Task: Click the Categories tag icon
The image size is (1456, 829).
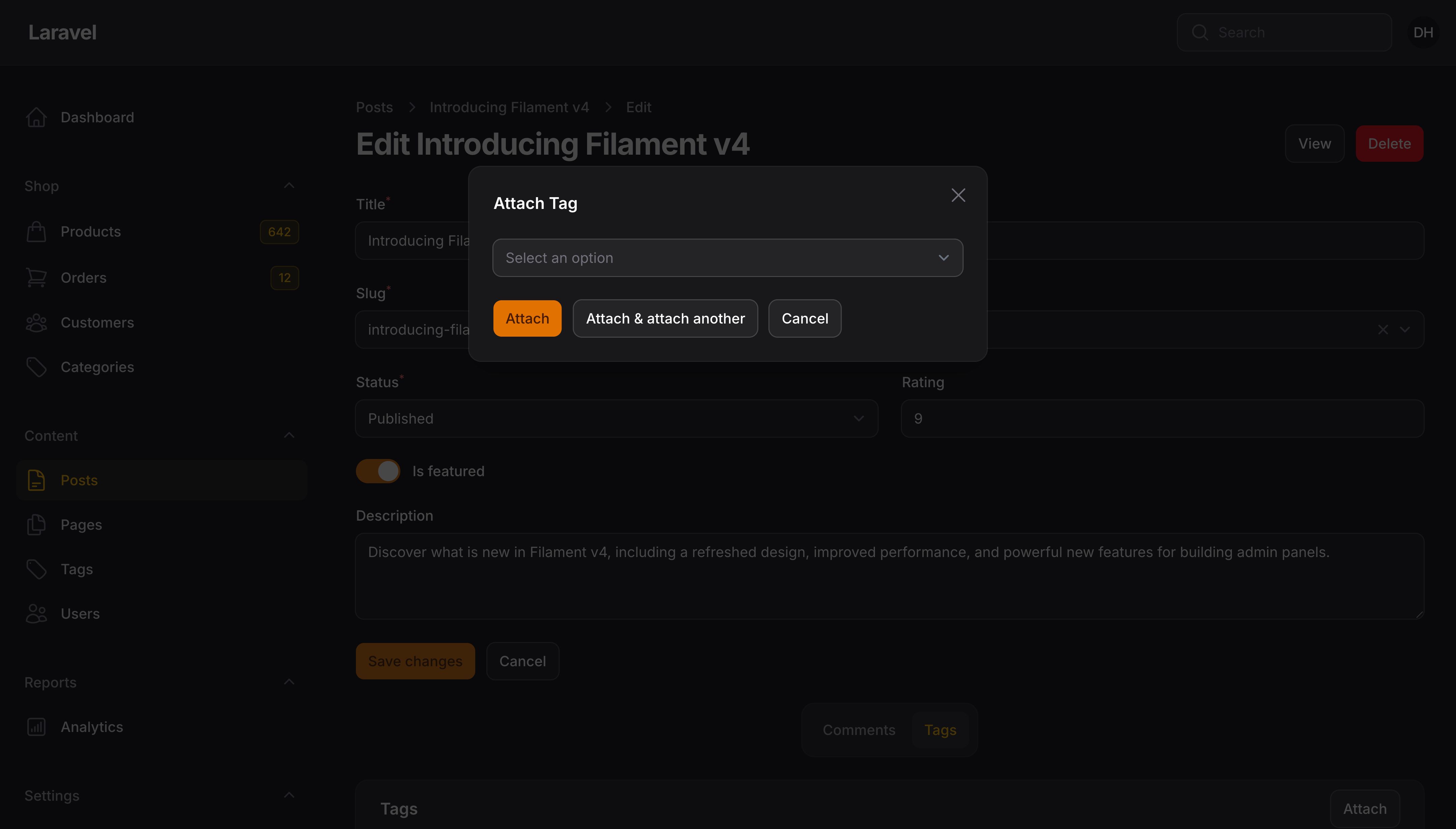Action: (36, 367)
